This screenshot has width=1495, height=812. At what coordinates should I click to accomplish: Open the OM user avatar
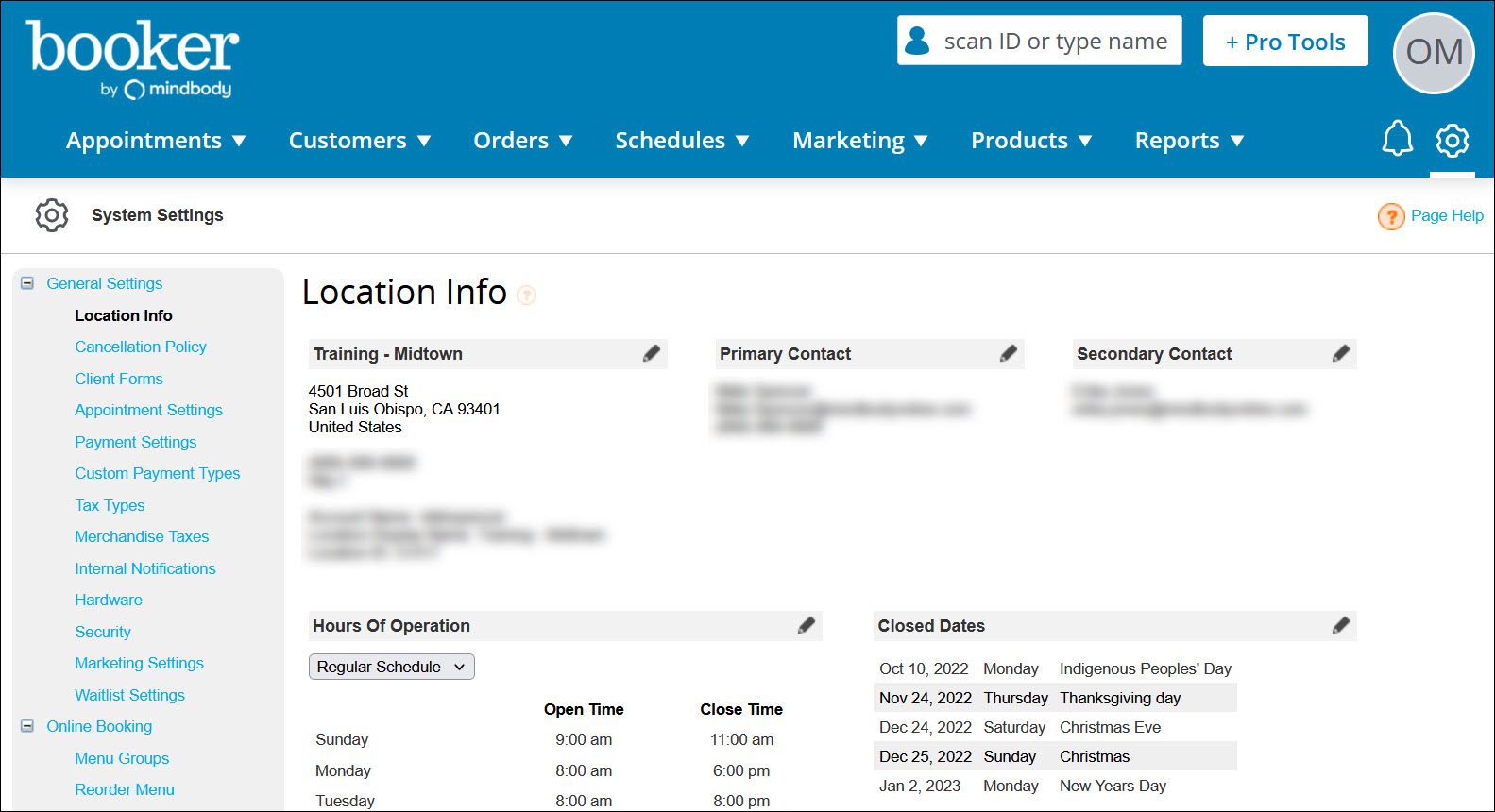click(1433, 53)
